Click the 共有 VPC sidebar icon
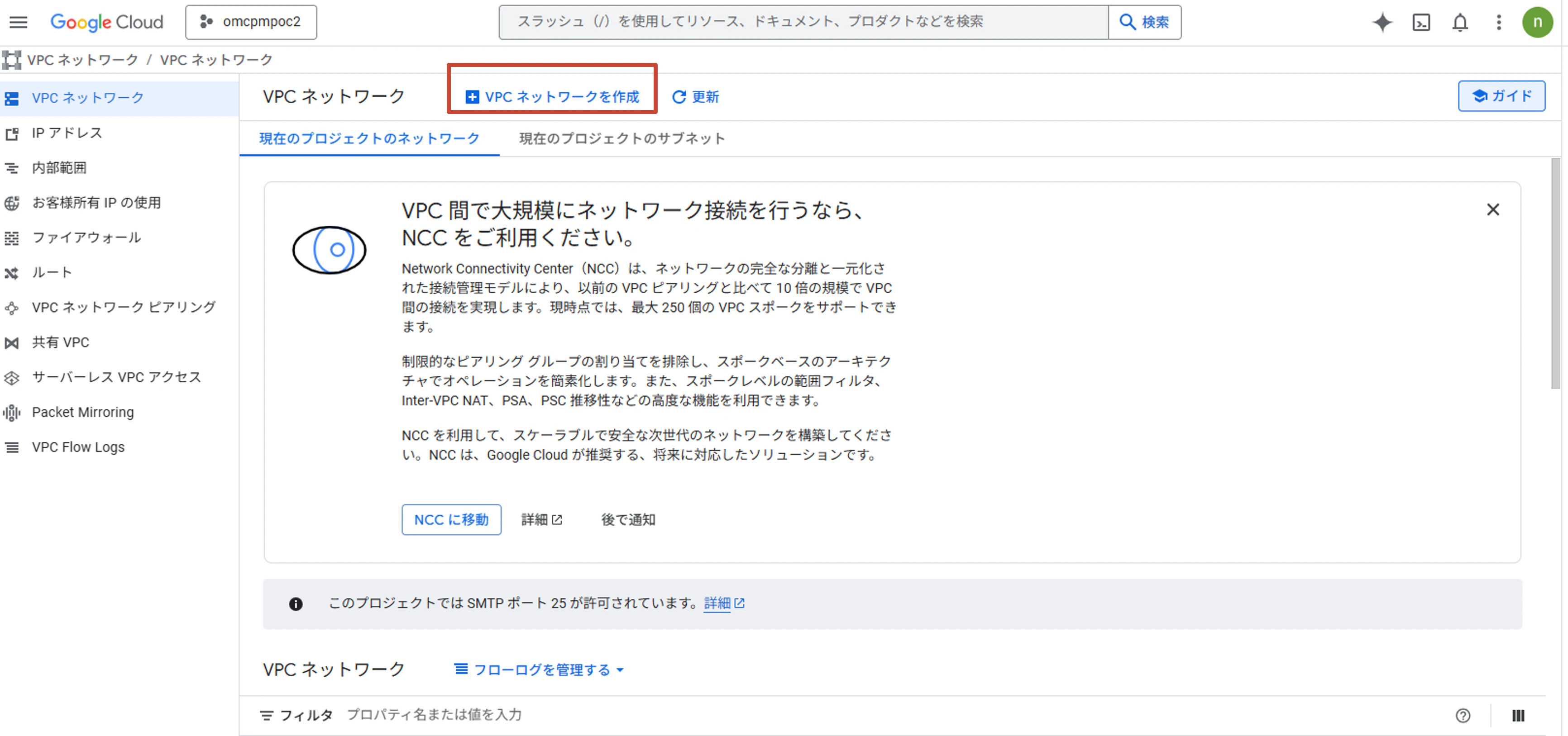The height and width of the screenshot is (736, 1568). pos(12,343)
